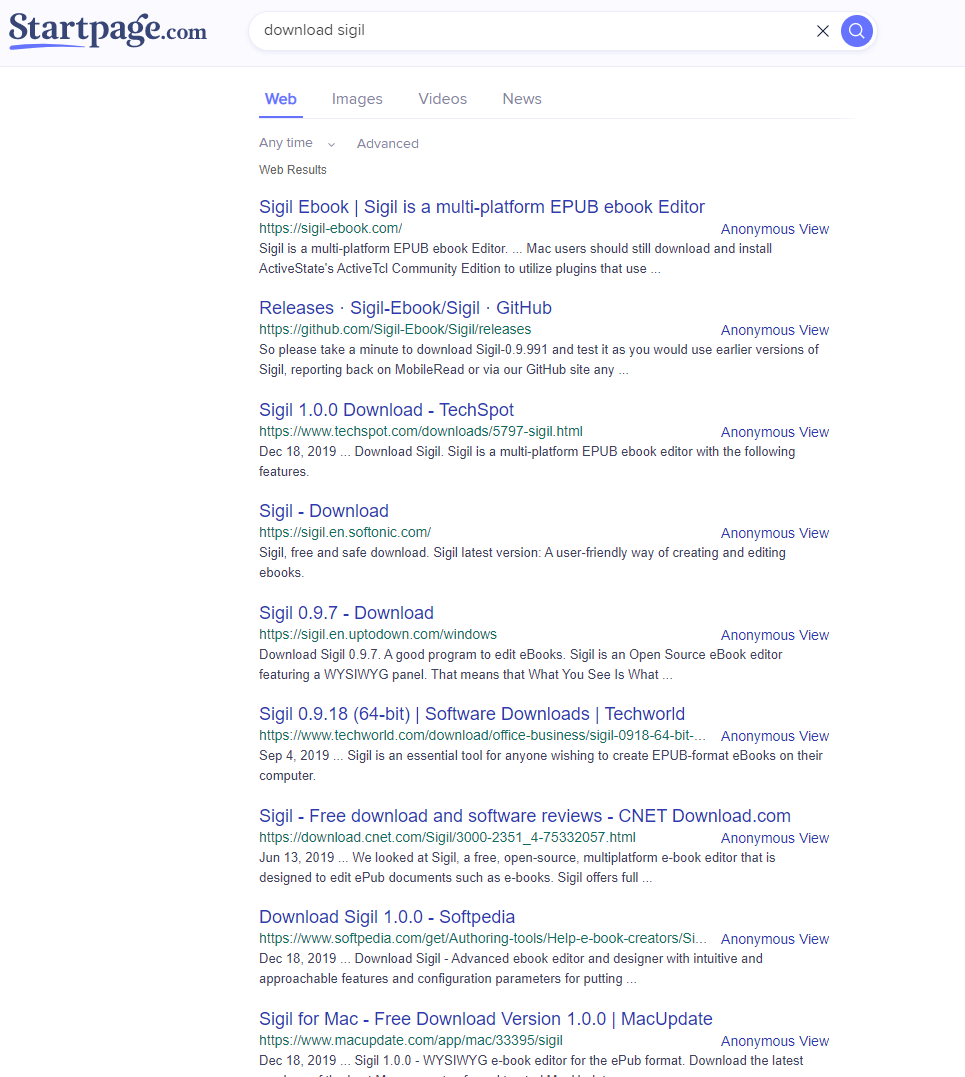The height and width of the screenshot is (1077, 965).
Task: Open Anonymous View for the Uptodown result
Action: click(775, 635)
